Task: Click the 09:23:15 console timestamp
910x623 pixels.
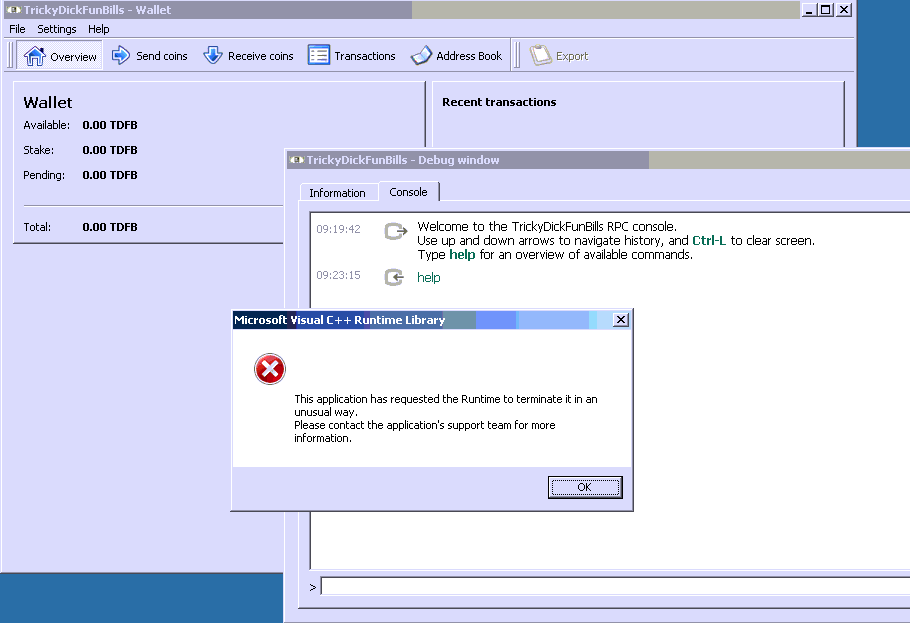Action: 338,275
